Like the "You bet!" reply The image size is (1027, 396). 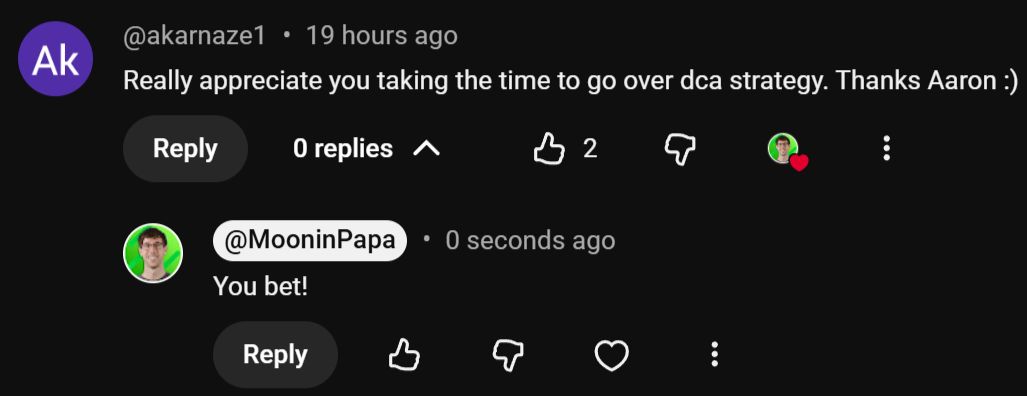coord(404,355)
